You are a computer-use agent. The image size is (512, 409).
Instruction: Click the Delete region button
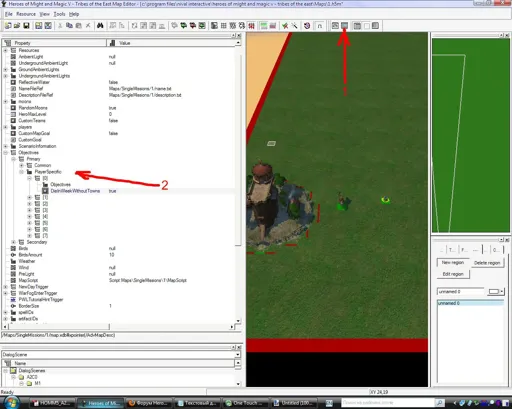coord(487,263)
